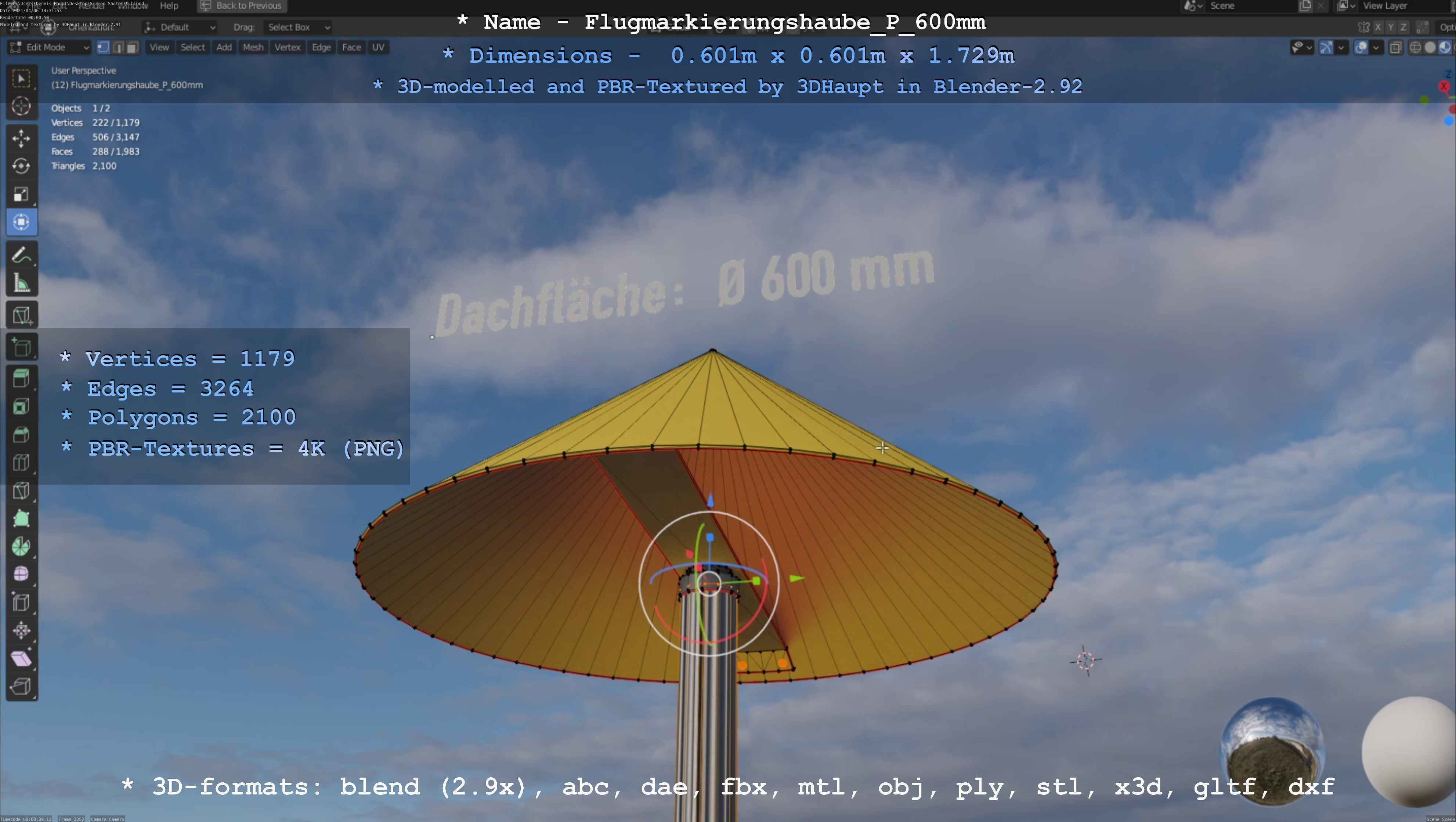
Task: Switch to solid shading
Action: coord(1430,47)
